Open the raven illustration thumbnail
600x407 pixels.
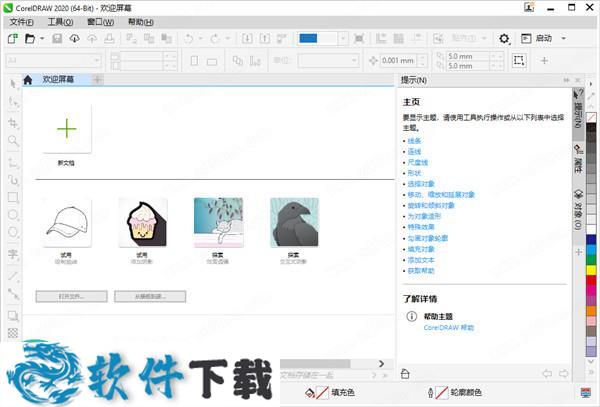click(294, 223)
